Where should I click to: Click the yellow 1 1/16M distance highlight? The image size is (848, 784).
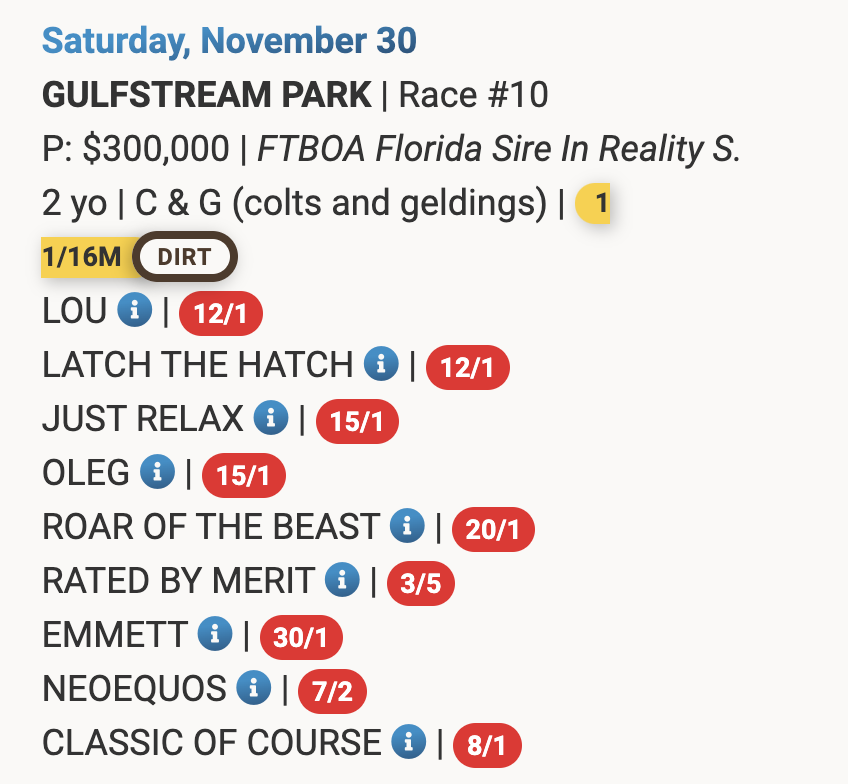[81, 258]
